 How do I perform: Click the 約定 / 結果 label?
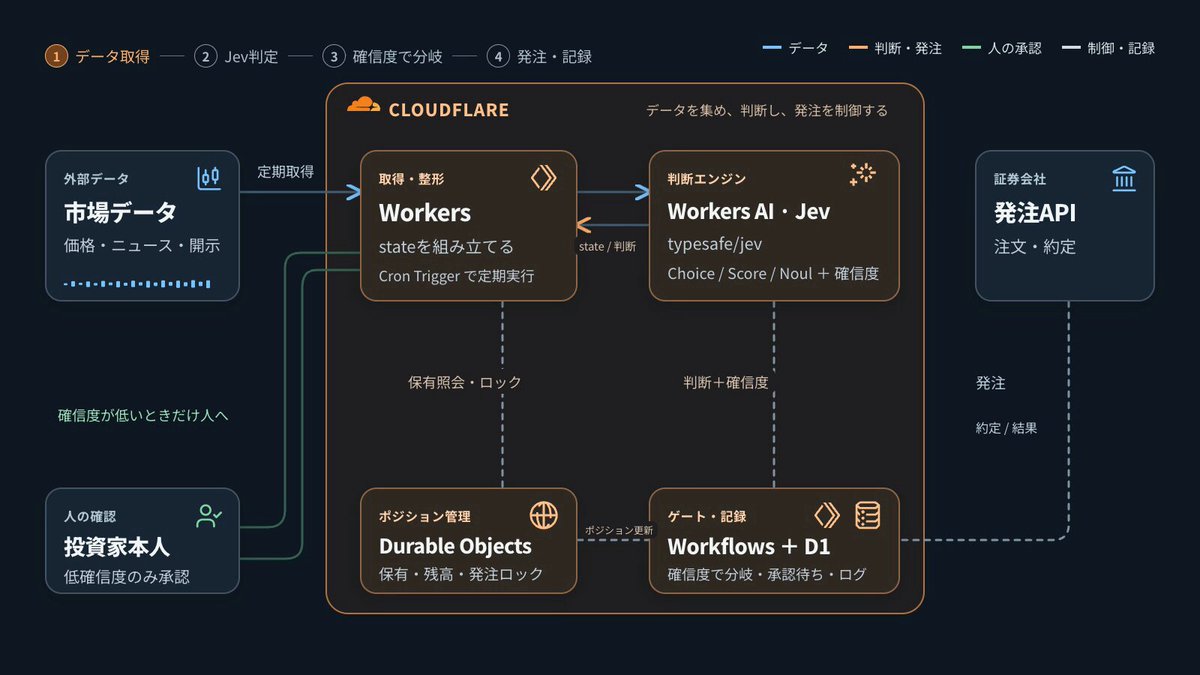coord(1006,428)
